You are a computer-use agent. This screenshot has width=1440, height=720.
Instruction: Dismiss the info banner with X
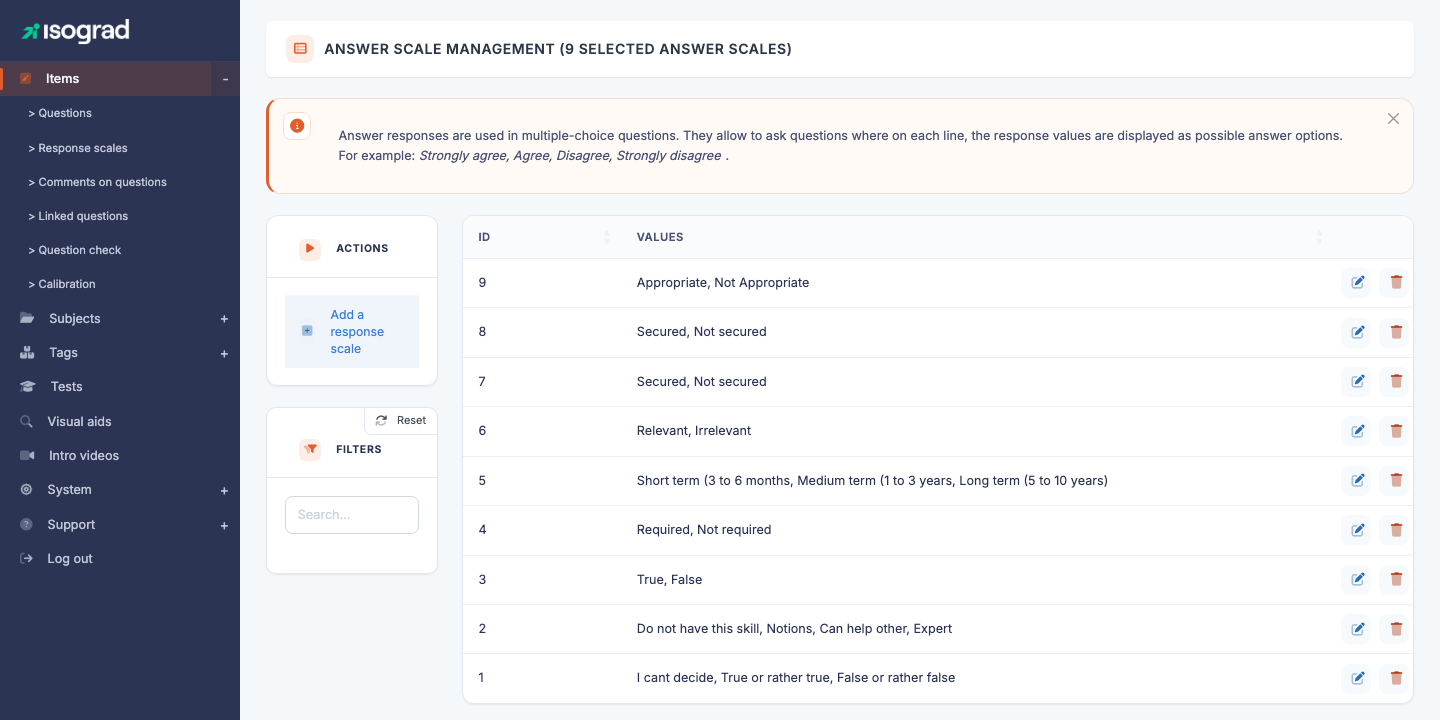tap(1393, 118)
